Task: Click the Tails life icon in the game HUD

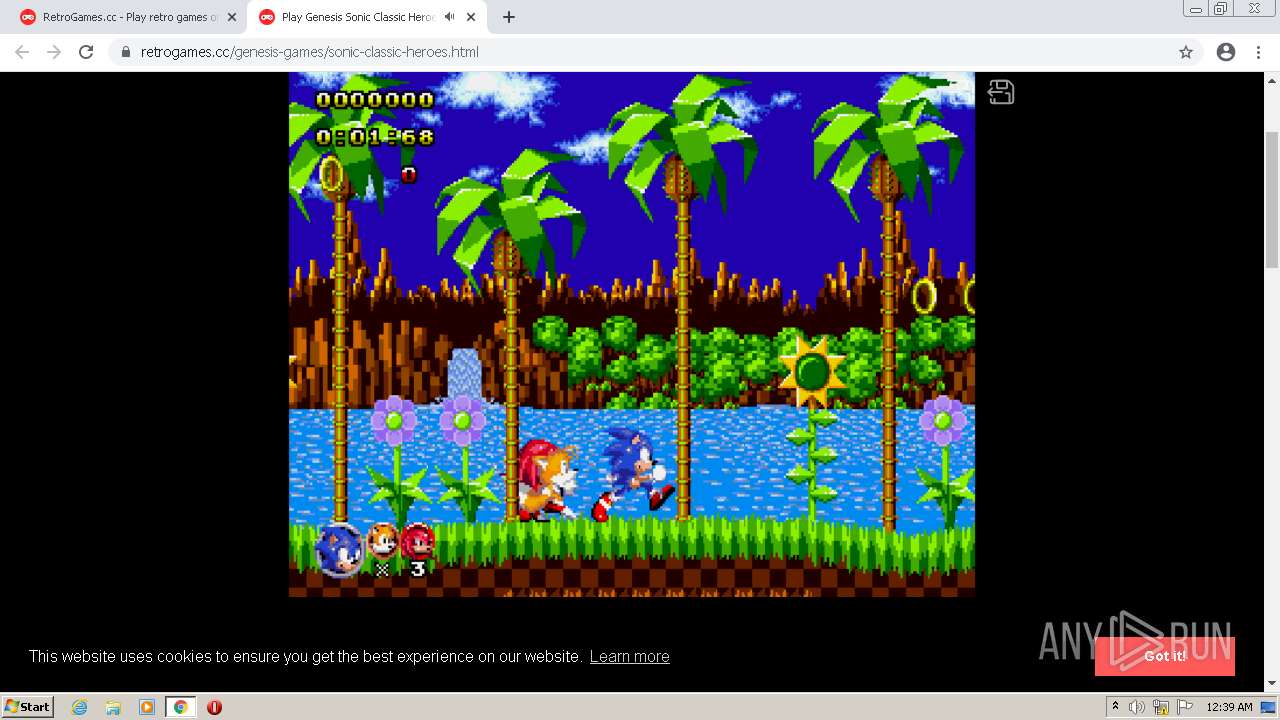Action: pos(382,541)
